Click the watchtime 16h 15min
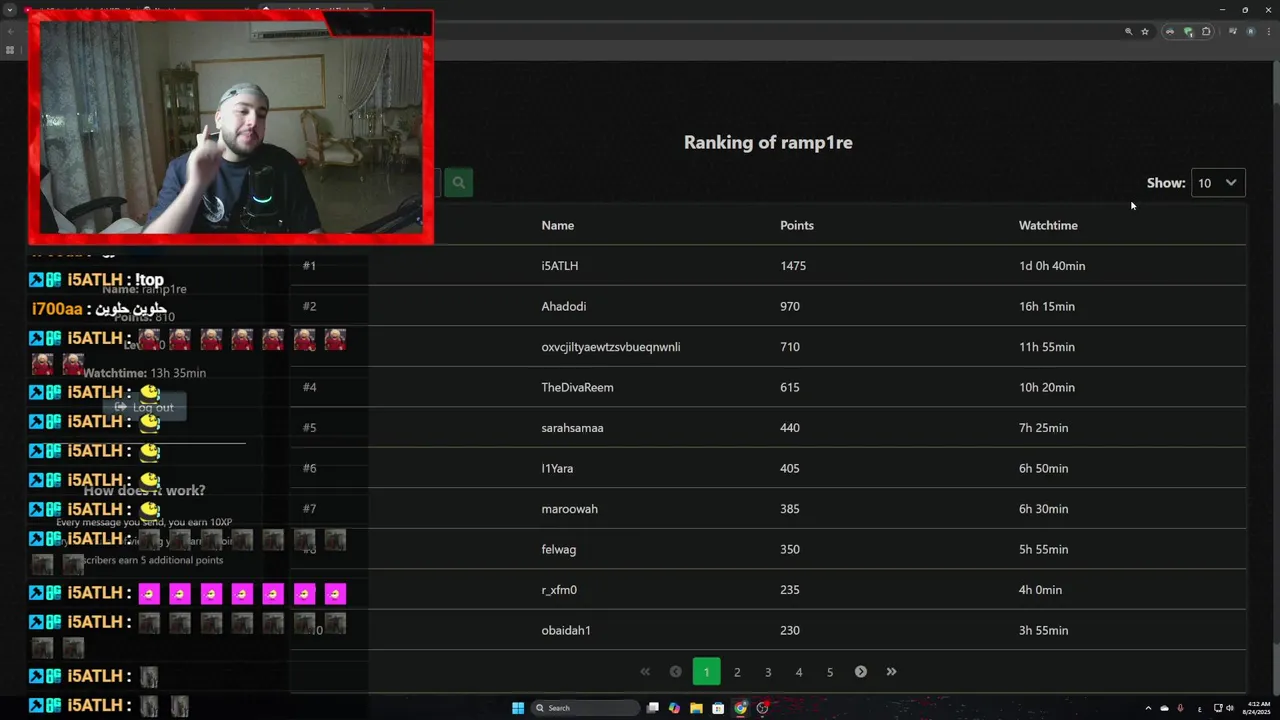Screen dimensions: 1280x720 pyautogui.click(x=1047, y=306)
